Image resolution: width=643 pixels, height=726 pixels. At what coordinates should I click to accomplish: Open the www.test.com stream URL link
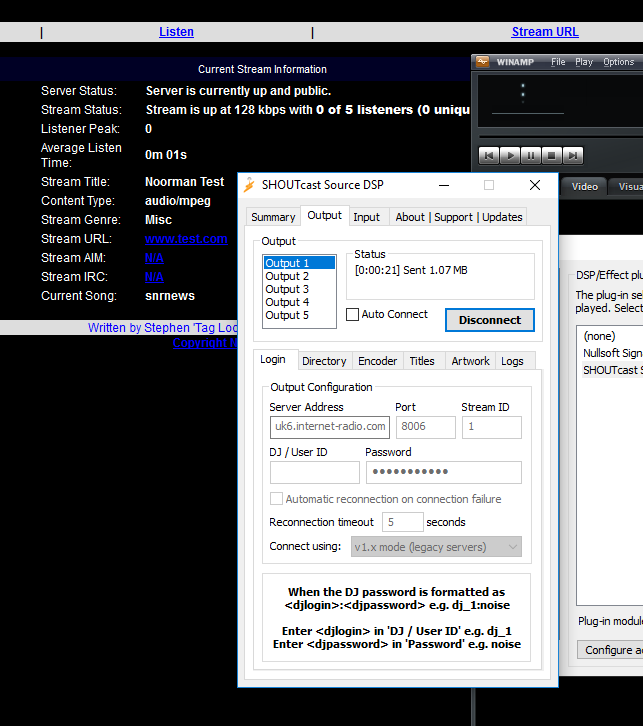click(x=186, y=239)
